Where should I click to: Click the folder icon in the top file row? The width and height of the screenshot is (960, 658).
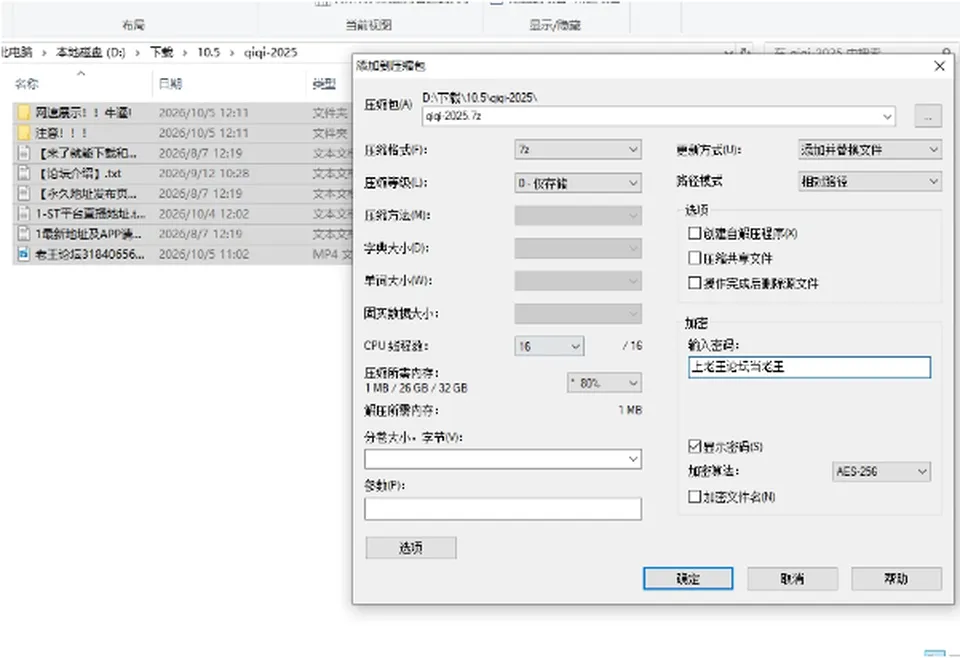(x=24, y=113)
